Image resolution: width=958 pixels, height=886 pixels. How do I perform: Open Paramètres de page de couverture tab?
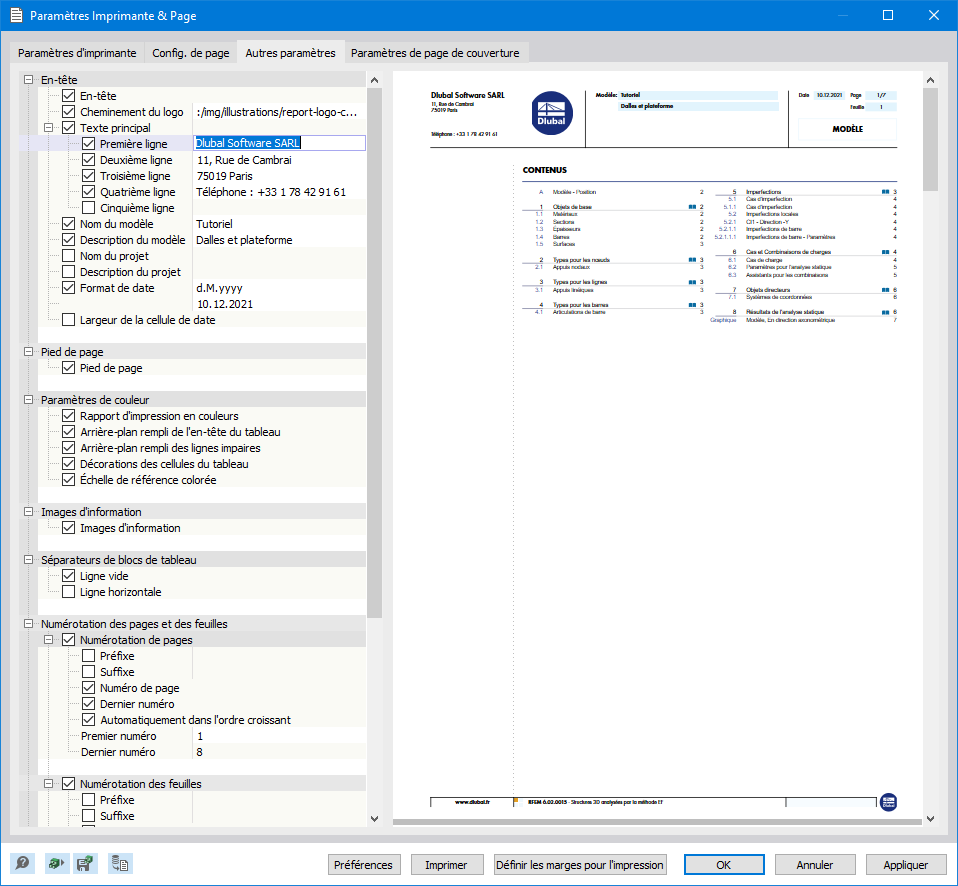click(x=435, y=53)
